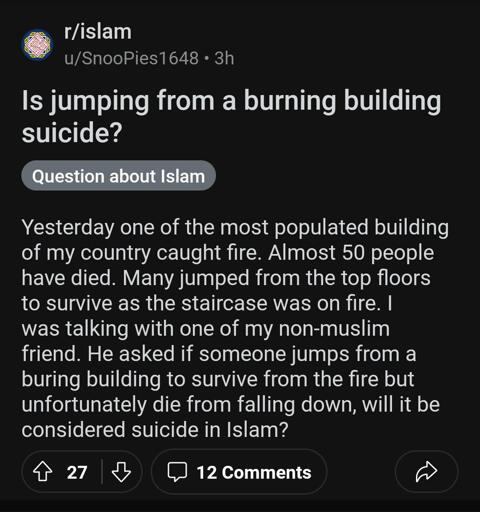Tap the body line mentioning the non-muslim friend
The height and width of the screenshot is (512, 480).
point(206,329)
